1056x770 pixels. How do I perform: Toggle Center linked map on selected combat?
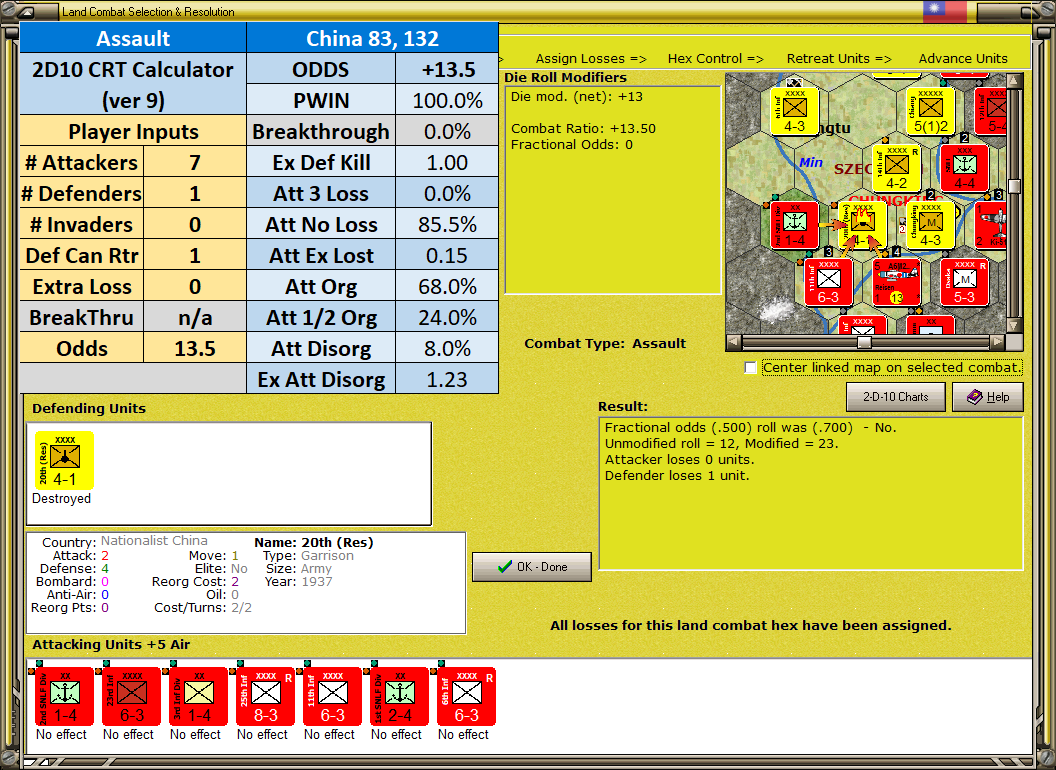coord(750,368)
